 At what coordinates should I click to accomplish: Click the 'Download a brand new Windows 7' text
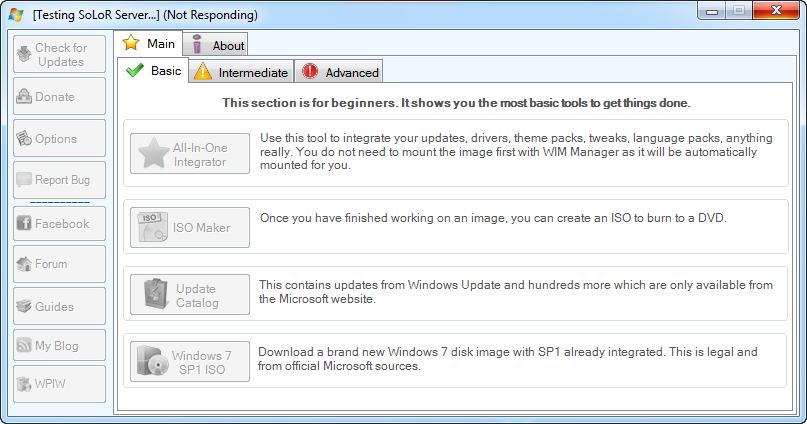click(x=507, y=359)
